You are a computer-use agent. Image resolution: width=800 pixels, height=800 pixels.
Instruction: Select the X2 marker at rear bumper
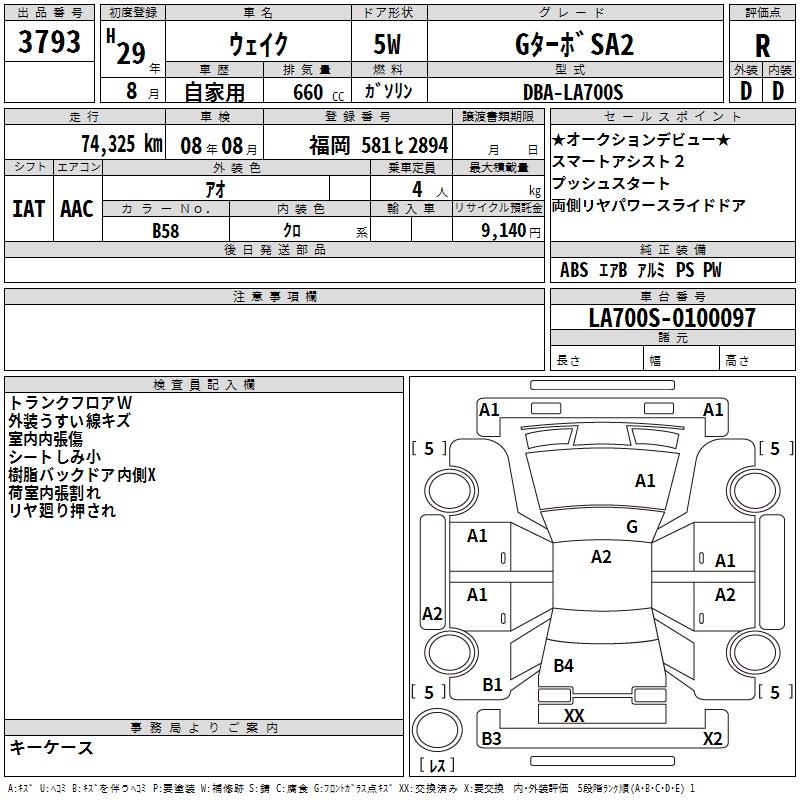pyautogui.click(x=712, y=739)
